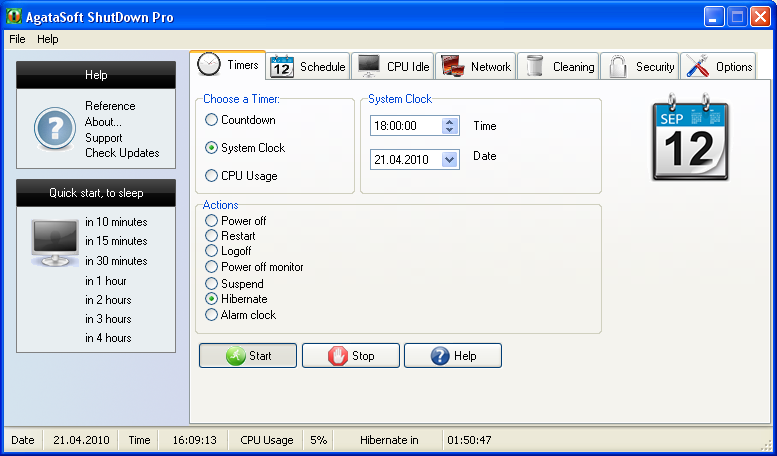This screenshot has width=777, height=456.
Task: Click the Time spinner arrows
Action: tap(449, 126)
